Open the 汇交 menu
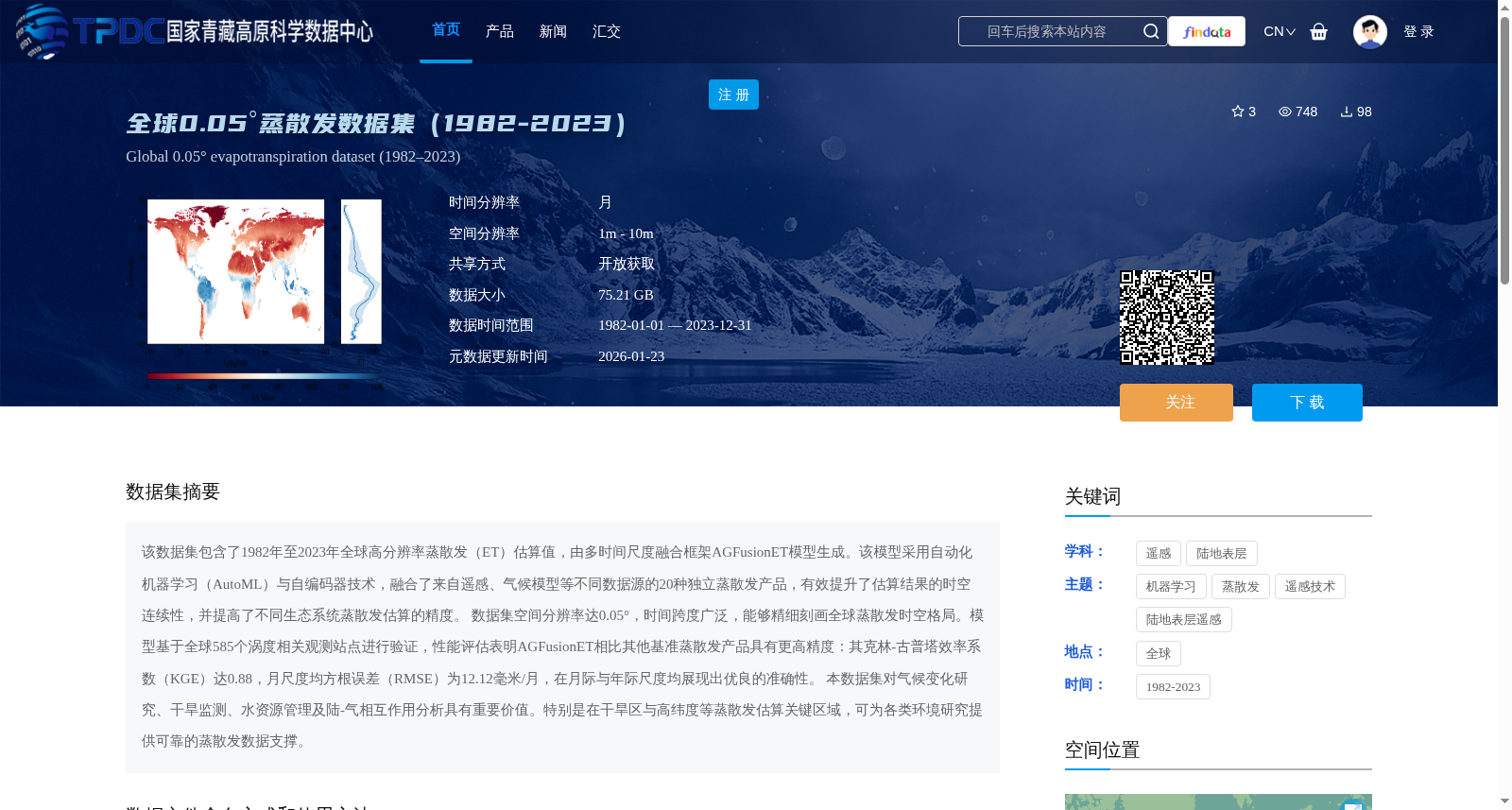The image size is (1512, 810). (607, 31)
